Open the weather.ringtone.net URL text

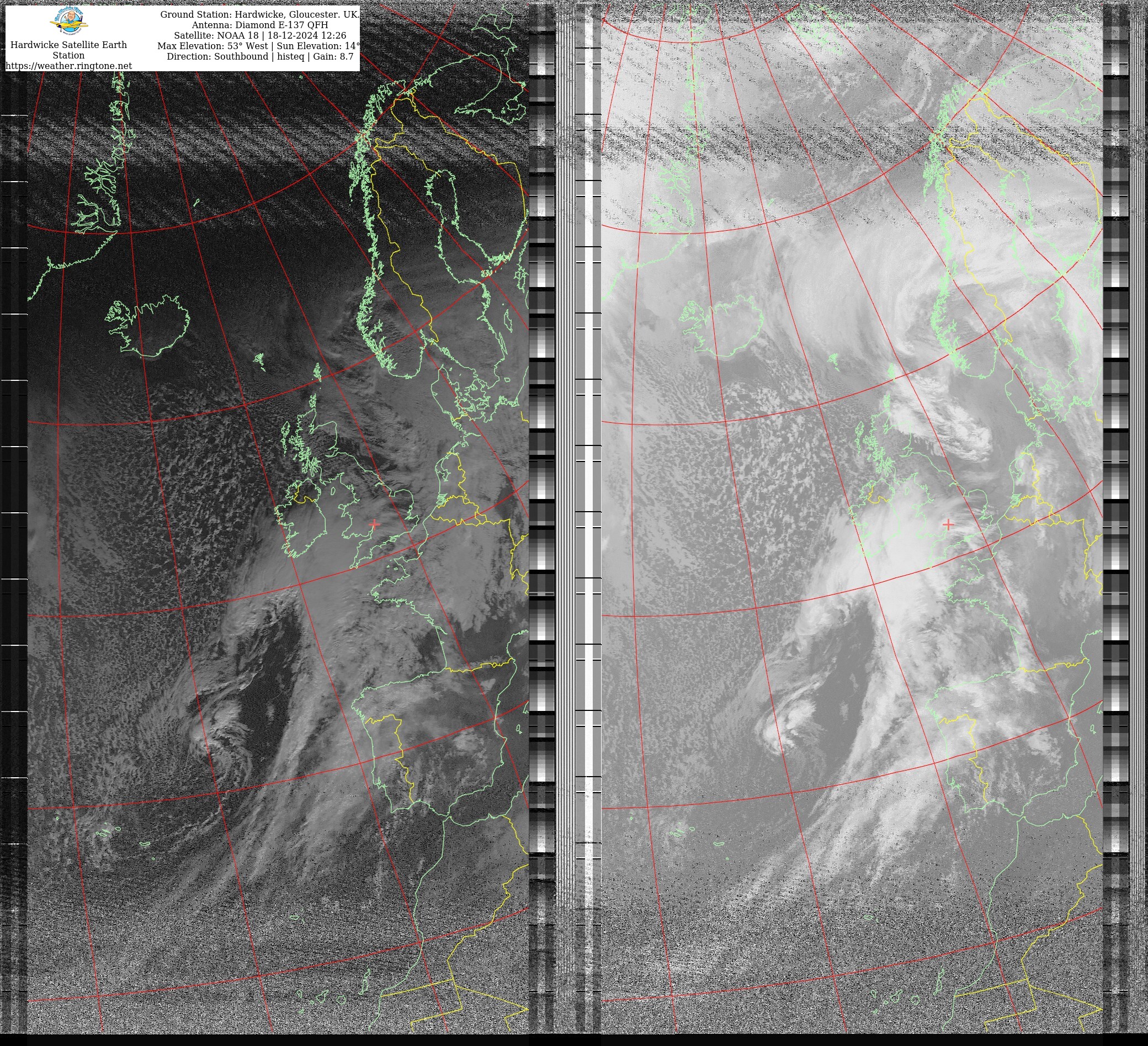click(69, 66)
